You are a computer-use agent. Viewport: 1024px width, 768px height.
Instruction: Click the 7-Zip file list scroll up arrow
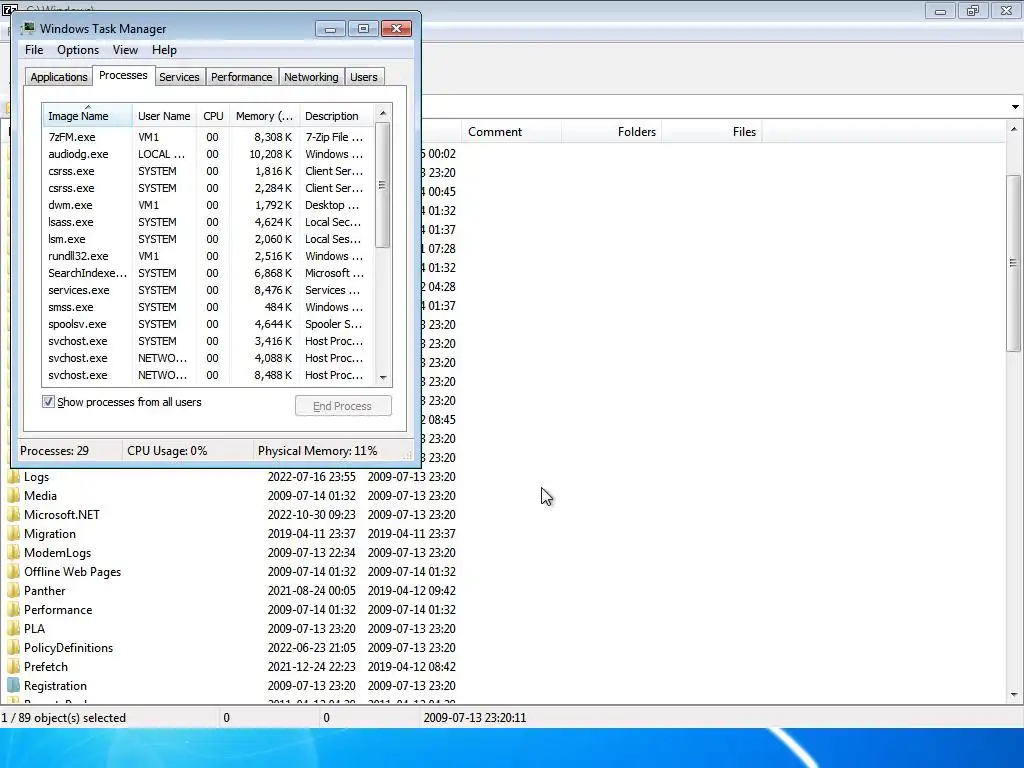pyautogui.click(x=1014, y=129)
